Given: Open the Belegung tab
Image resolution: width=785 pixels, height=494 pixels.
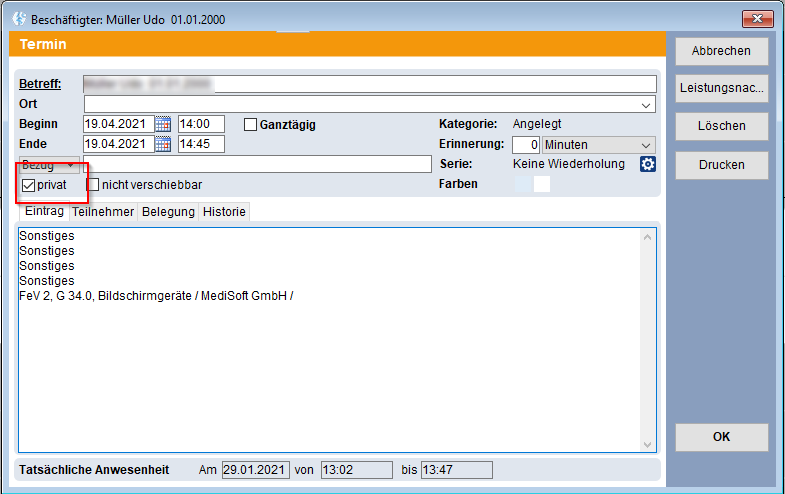Looking at the screenshot, I should [168, 212].
